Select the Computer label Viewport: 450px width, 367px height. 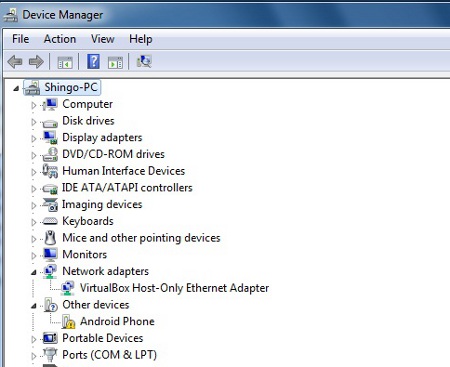point(87,104)
